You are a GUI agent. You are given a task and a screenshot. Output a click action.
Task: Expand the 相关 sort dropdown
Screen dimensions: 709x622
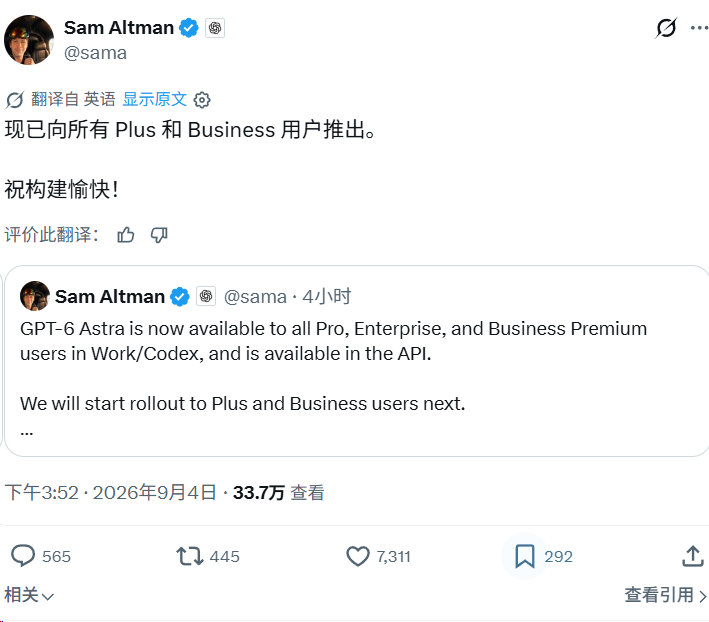[x=29, y=595]
